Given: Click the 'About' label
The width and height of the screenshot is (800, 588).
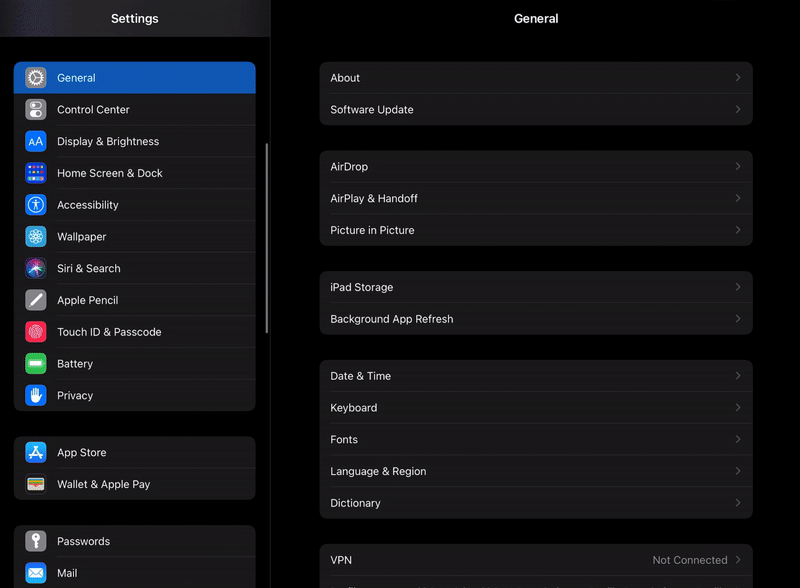Looking at the screenshot, I should [345, 78].
